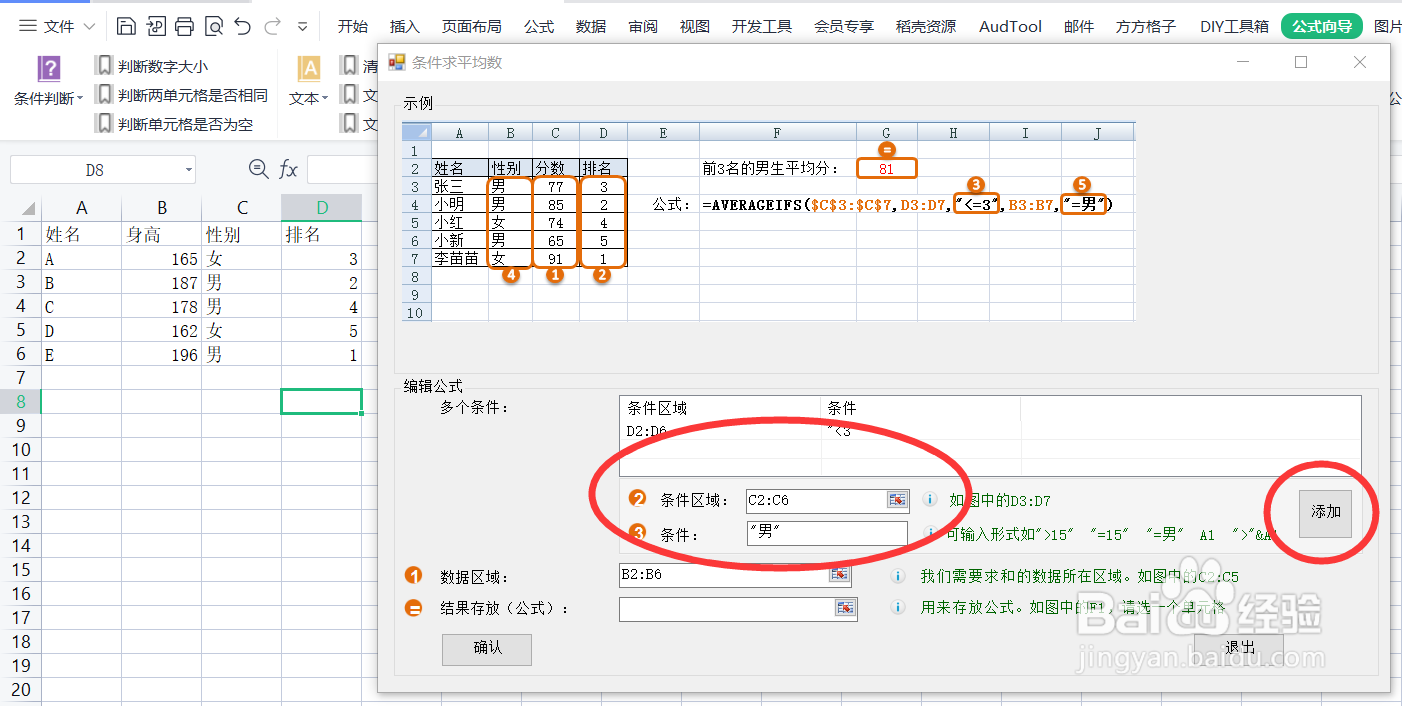
Task: Expand the 文本 dropdown arrow
Action: (x=324, y=98)
